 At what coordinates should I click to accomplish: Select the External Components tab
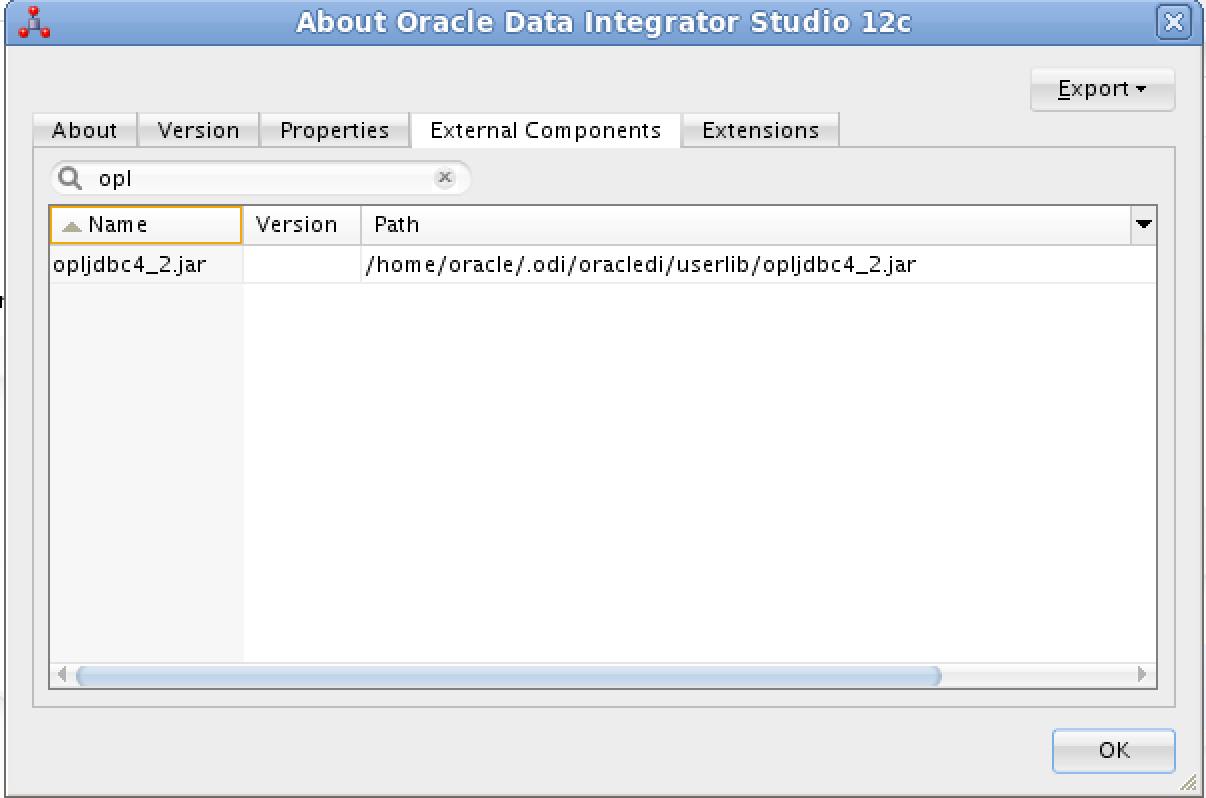545,130
